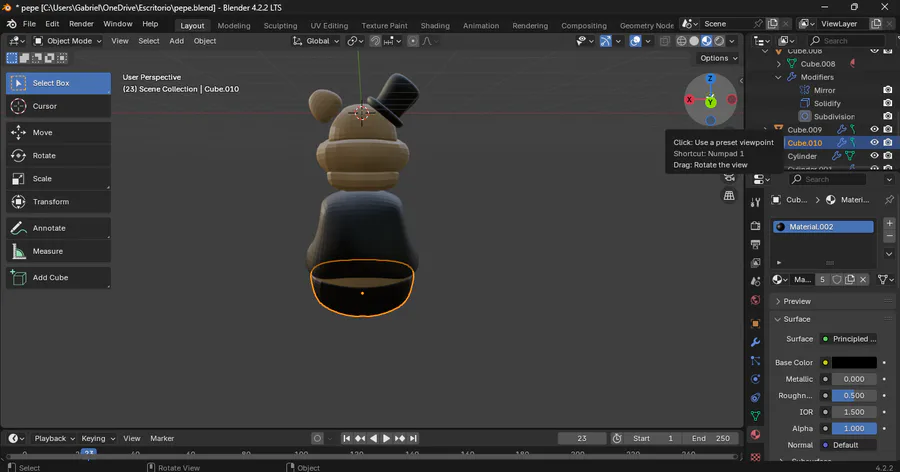
Task: Activate the Scale tool
Action: tap(58, 179)
